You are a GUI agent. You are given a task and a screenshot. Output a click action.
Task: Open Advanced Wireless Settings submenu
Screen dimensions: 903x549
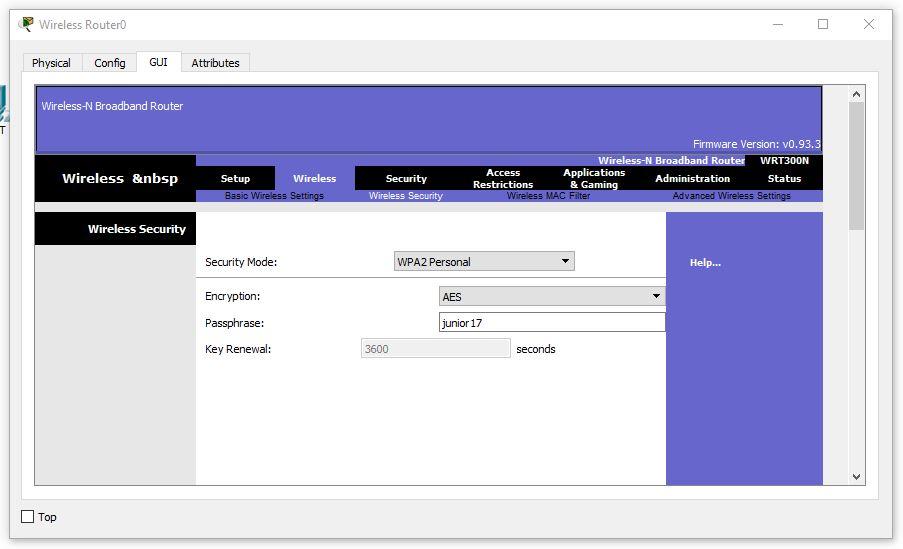(x=731, y=196)
